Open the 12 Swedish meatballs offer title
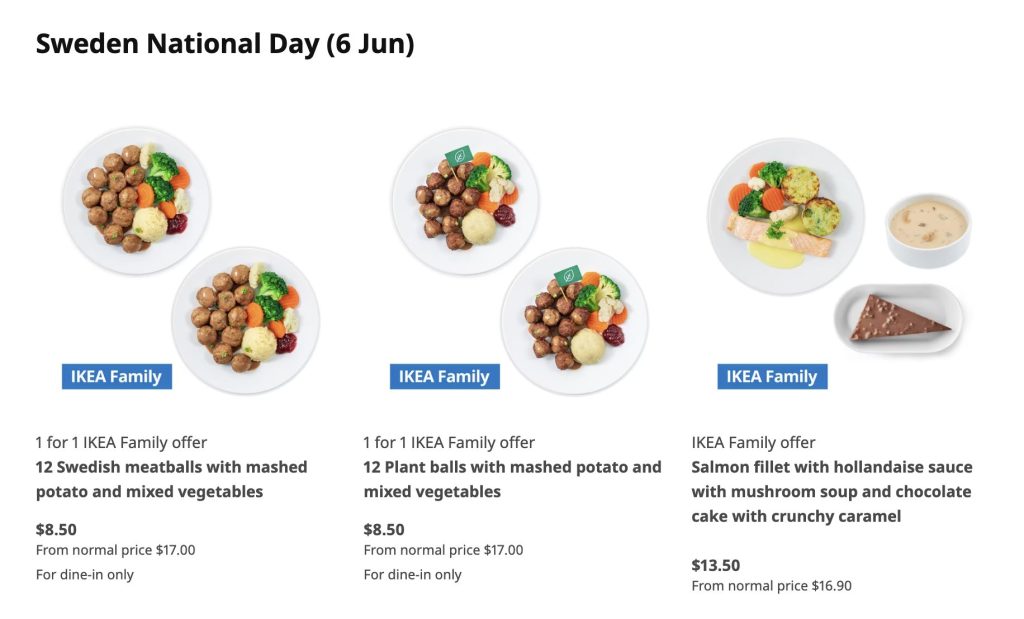The image size is (1024, 619). tap(171, 479)
